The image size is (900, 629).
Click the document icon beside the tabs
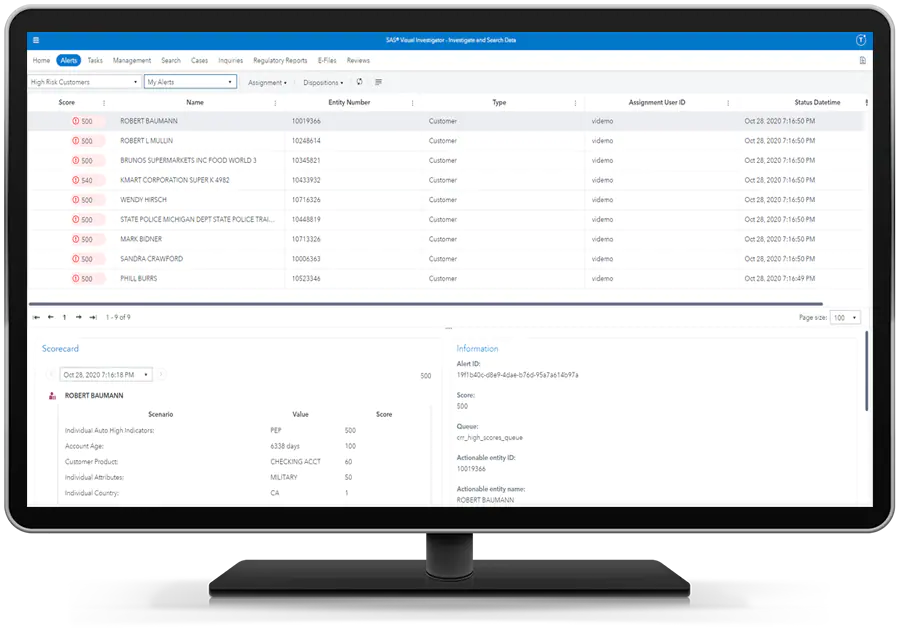pos(862,60)
